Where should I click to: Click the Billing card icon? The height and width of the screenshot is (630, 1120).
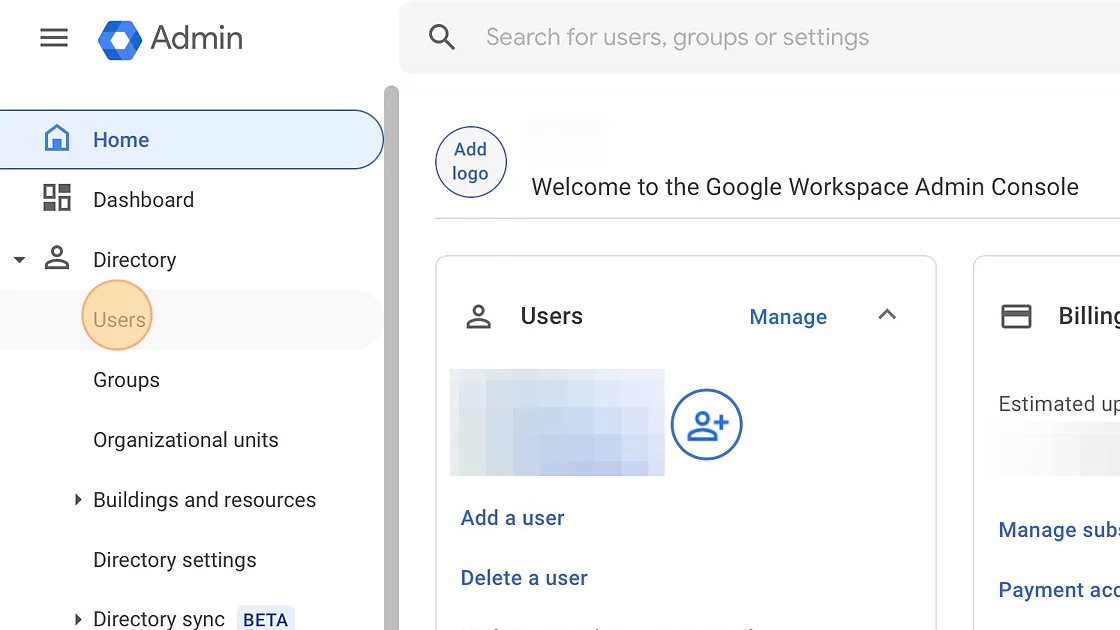[x=1016, y=314]
